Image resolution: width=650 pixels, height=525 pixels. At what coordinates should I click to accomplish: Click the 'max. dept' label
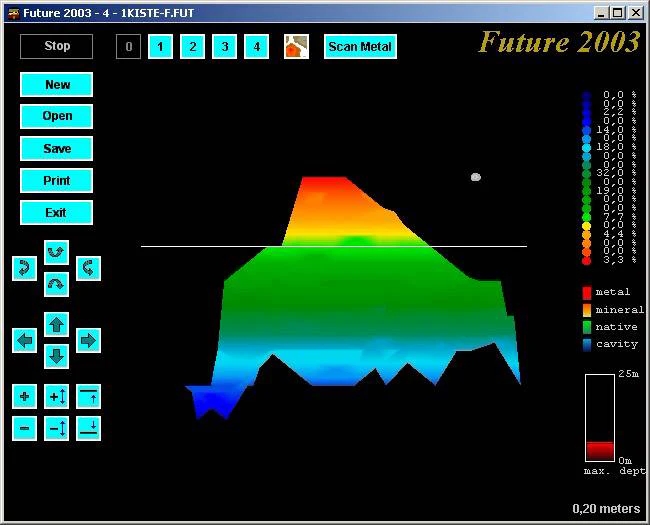coord(615,471)
